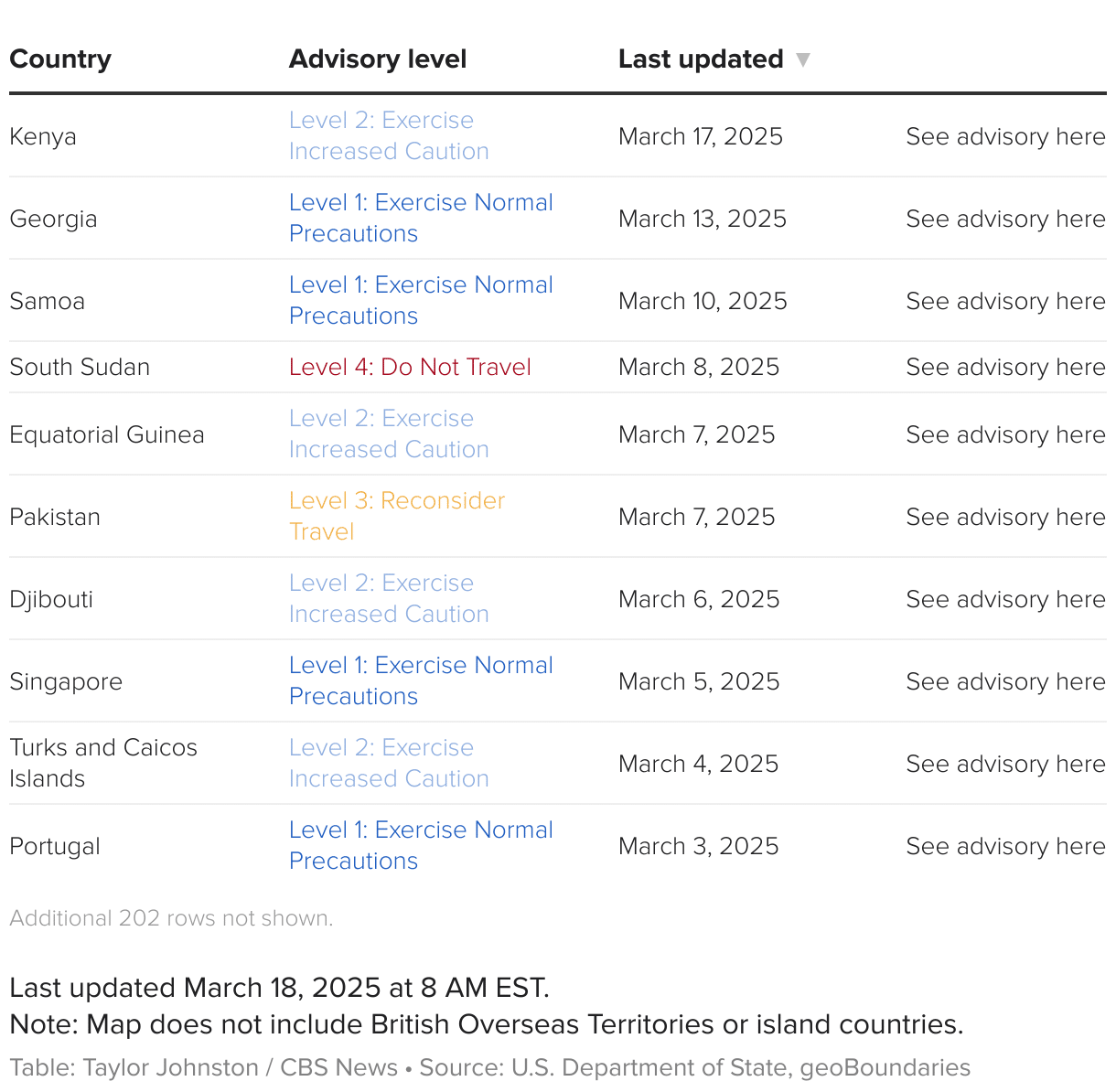
Task: Open See advisory here link for Georgia
Action: (x=1005, y=219)
